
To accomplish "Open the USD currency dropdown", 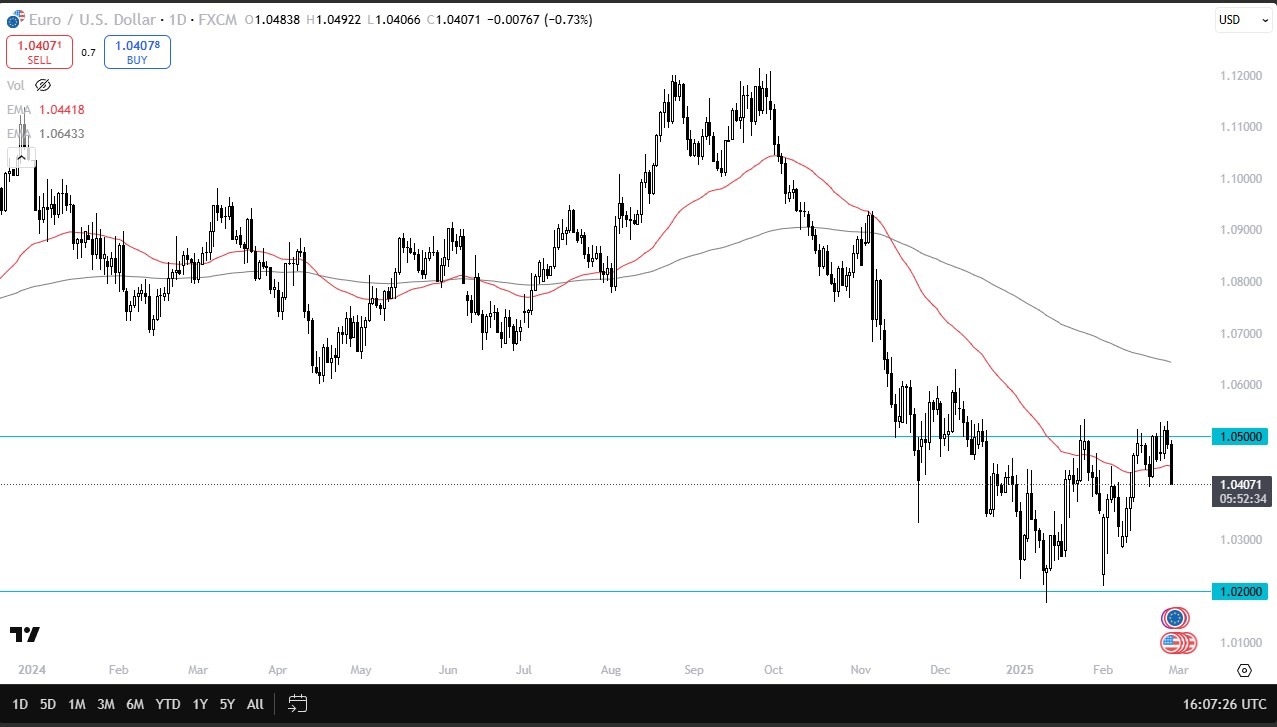I will pos(1242,20).
